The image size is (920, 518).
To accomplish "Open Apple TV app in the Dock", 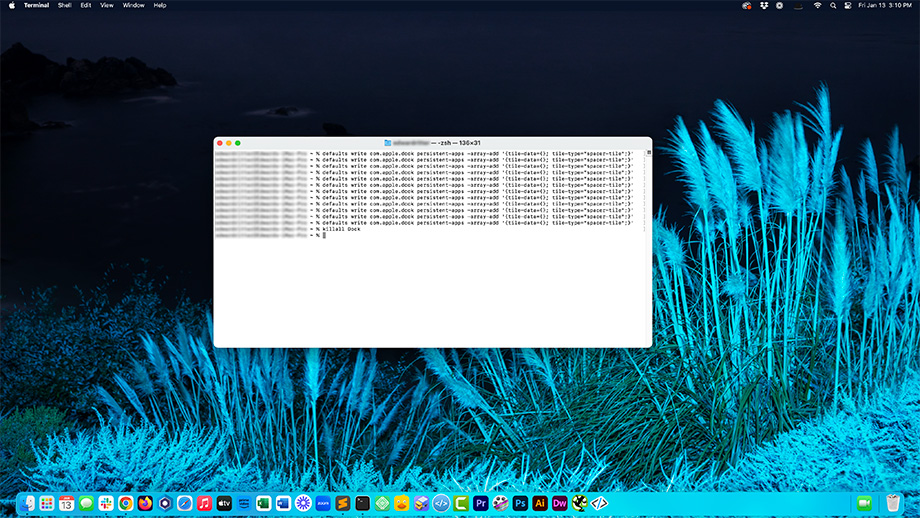I will click(224, 503).
